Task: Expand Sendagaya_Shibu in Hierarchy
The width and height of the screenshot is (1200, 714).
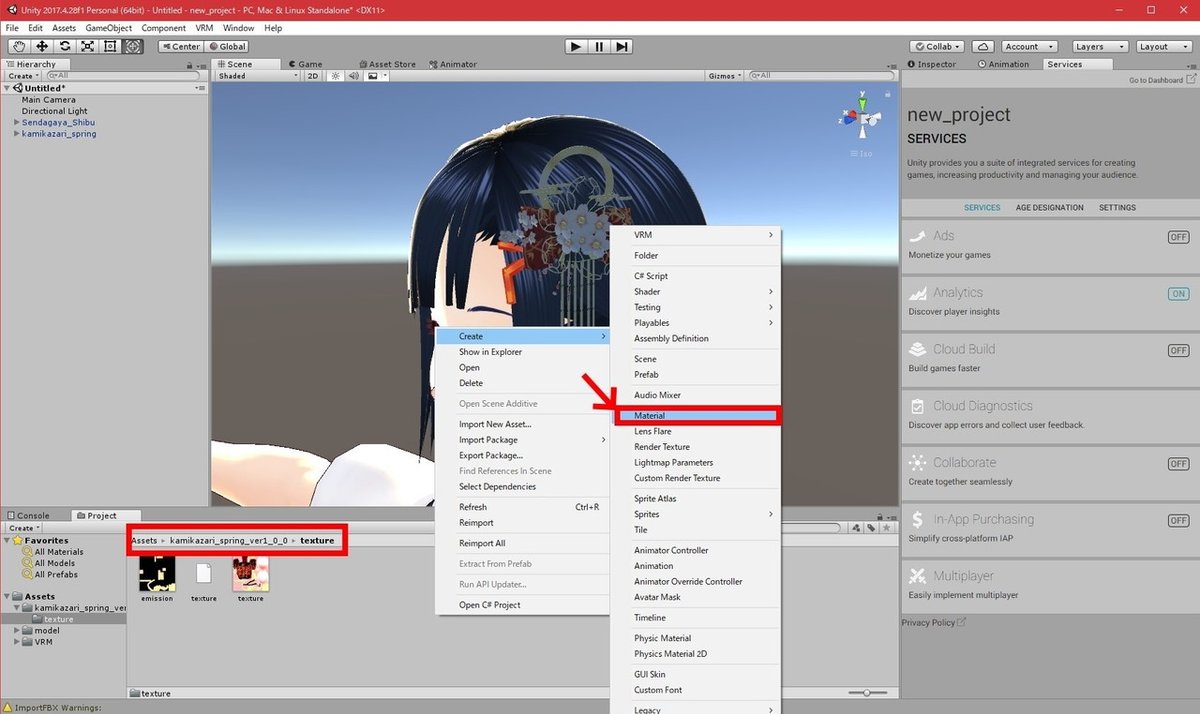Action: point(17,122)
